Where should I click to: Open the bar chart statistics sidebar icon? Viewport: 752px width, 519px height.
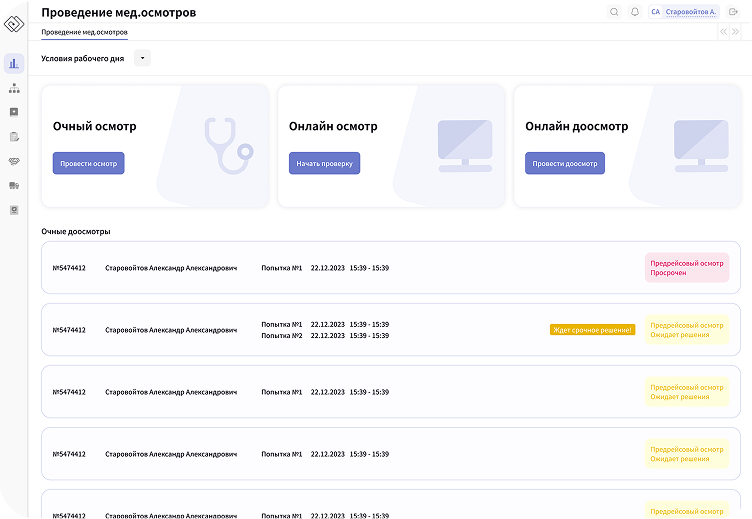pos(14,63)
